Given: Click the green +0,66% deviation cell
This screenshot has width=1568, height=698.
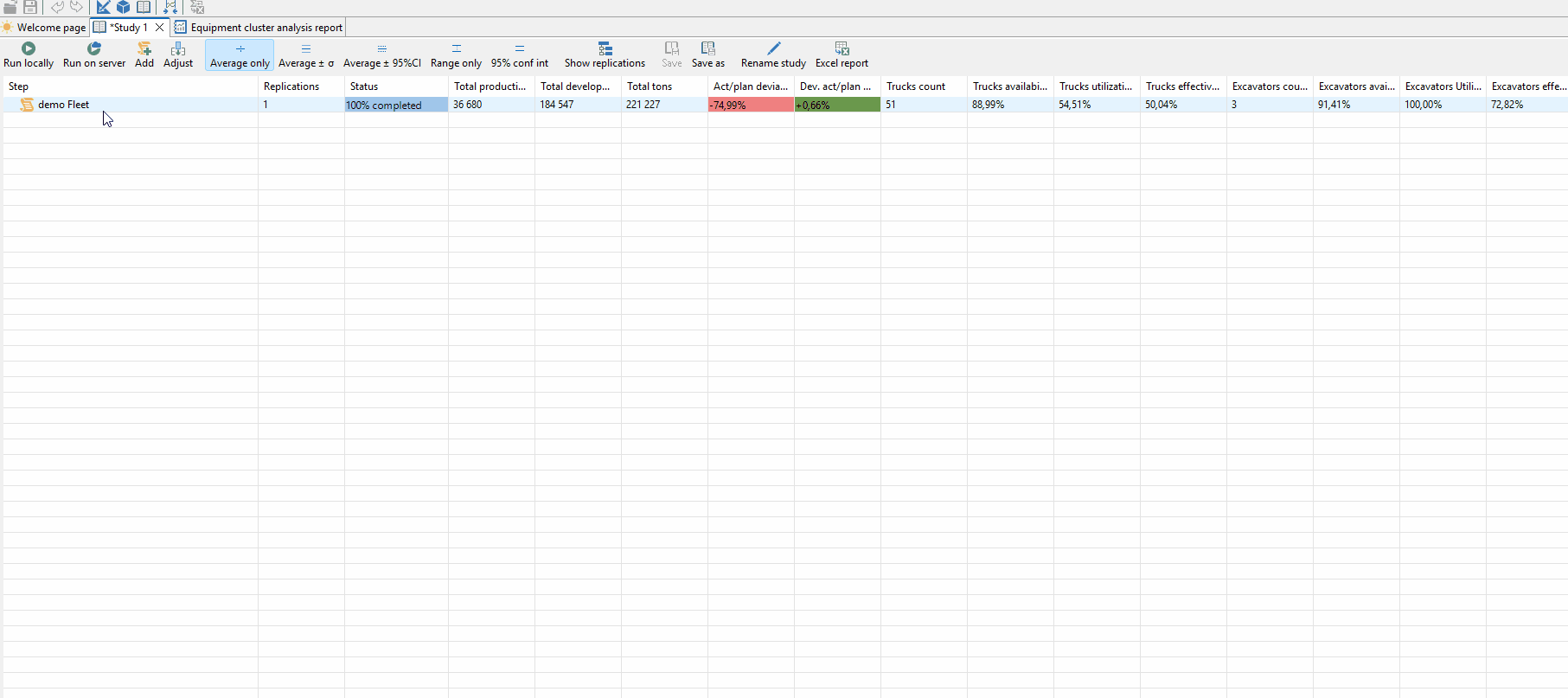Looking at the screenshot, I should point(837,105).
